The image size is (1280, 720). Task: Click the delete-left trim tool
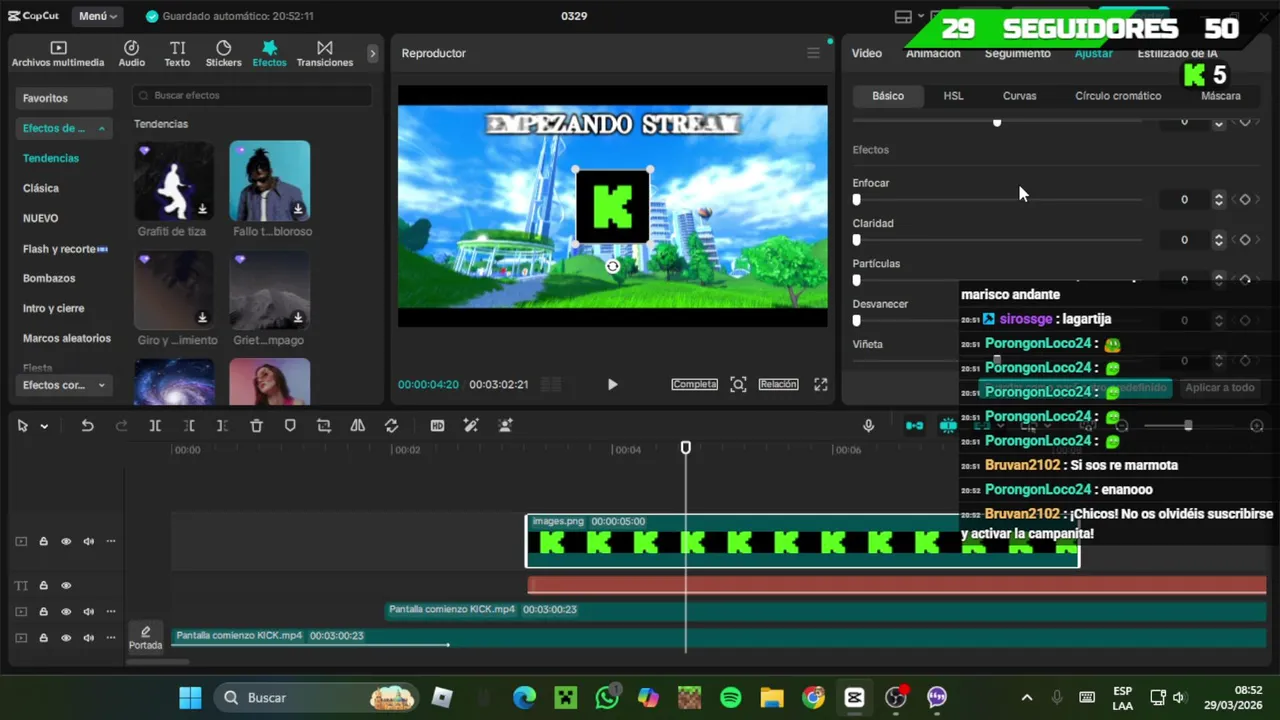tap(189, 425)
